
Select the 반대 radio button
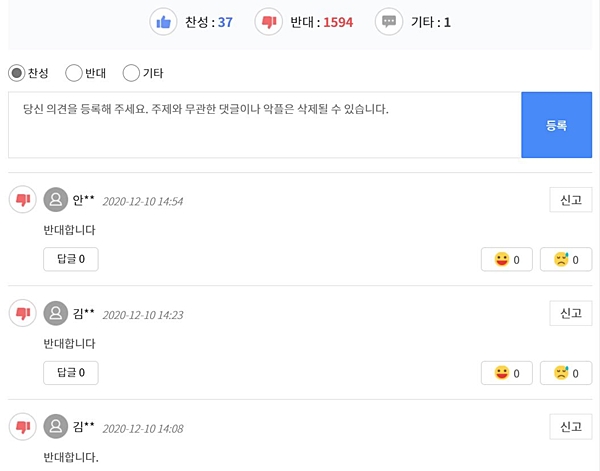coord(74,73)
